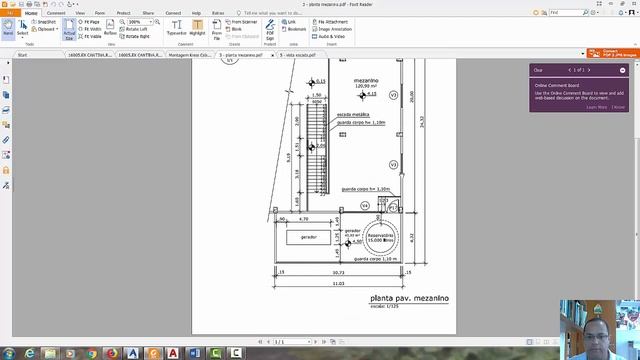Click the zoom in magnifier
This screenshot has height=360, width=640.
157,22
